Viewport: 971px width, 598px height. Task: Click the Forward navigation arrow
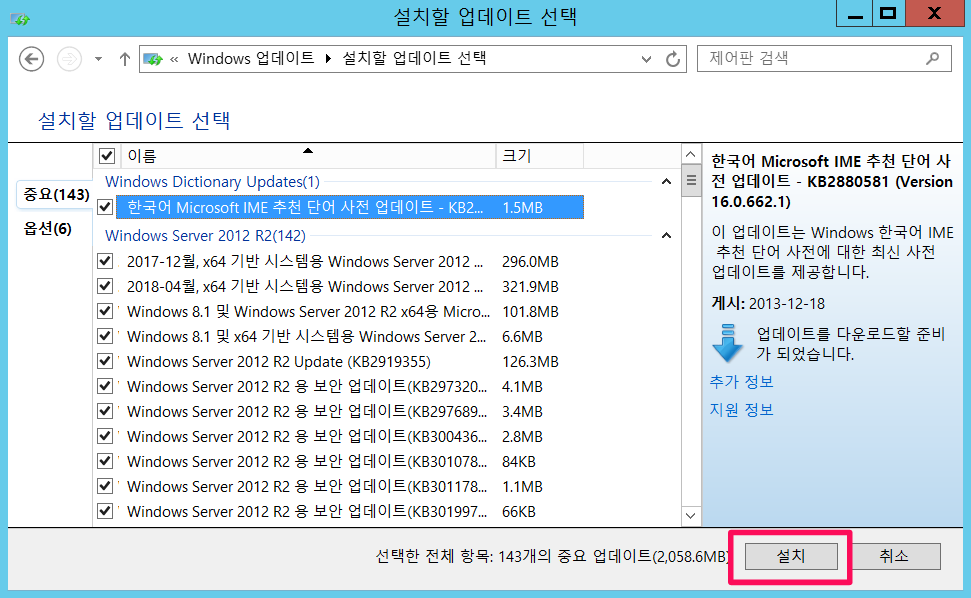69,59
